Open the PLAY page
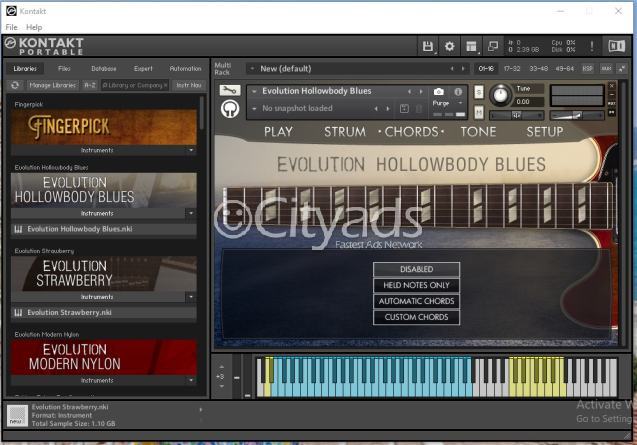 click(278, 132)
